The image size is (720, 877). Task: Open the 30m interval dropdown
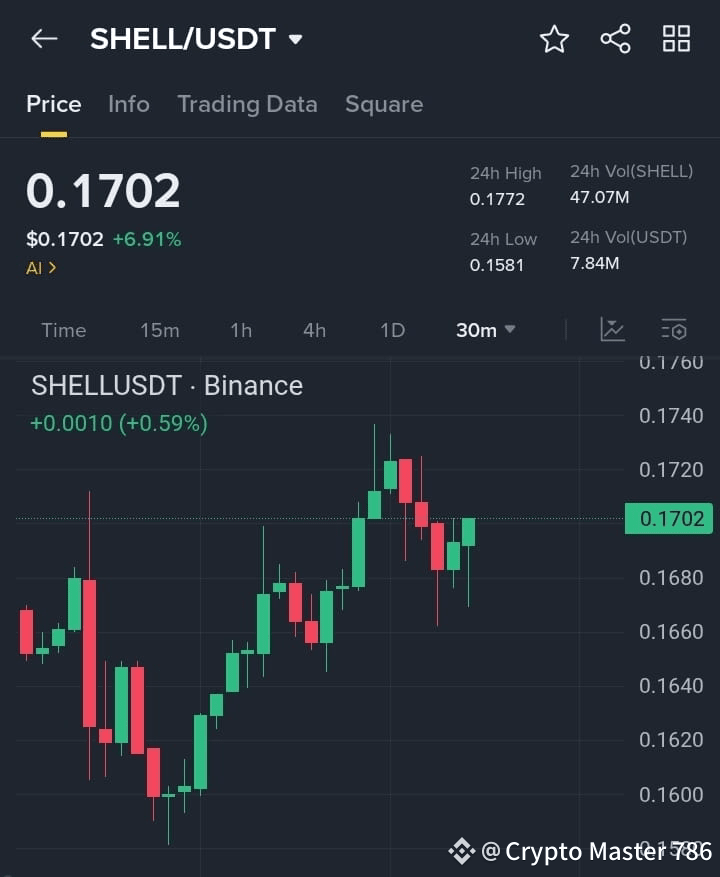tap(485, 330)
